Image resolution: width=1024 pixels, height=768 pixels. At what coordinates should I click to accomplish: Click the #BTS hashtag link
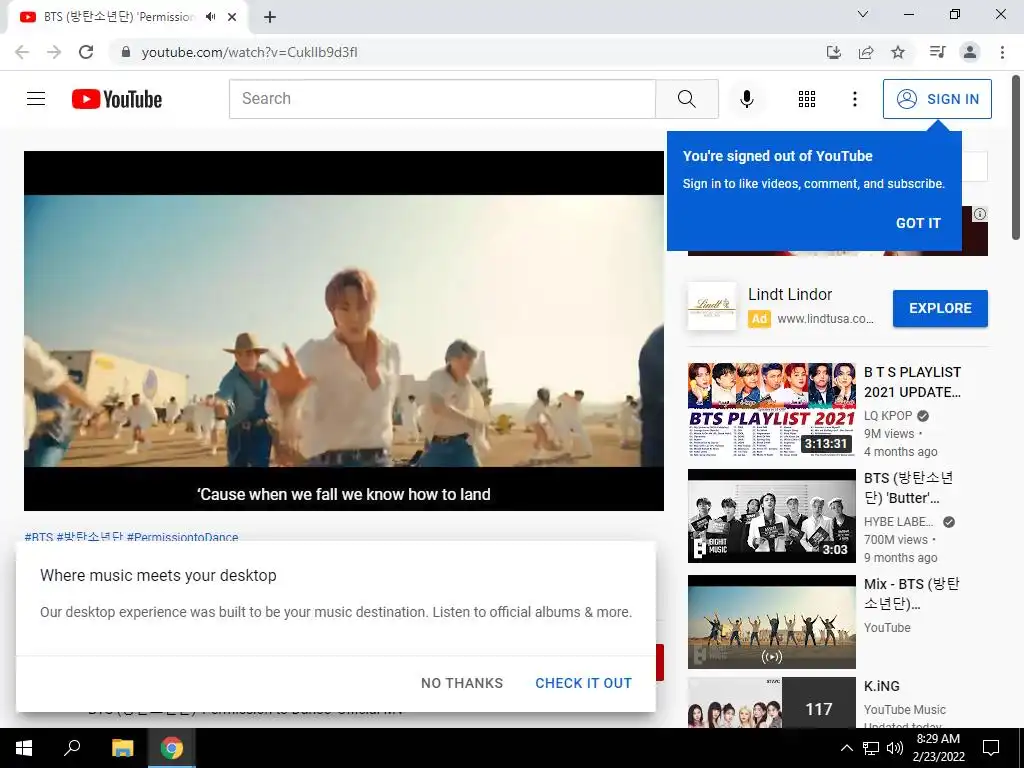pos(38,537)
